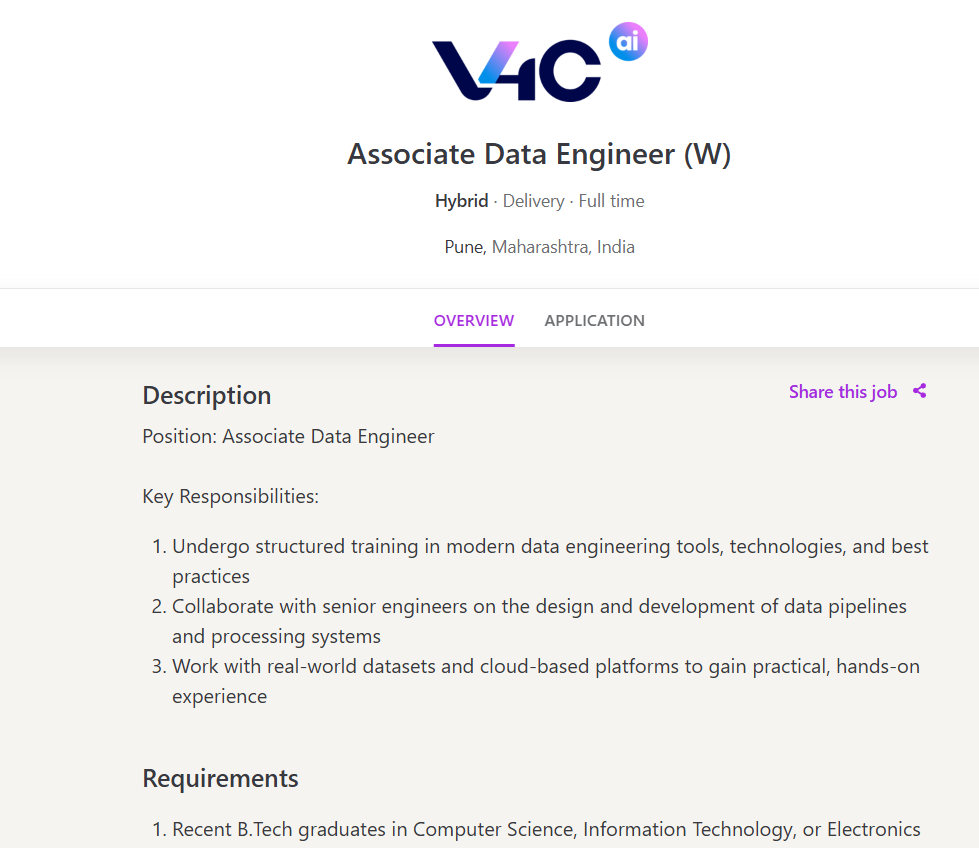The image size is (979, 848).
Task: Switch to the APPLICATION tab
Action: [594, 321]
